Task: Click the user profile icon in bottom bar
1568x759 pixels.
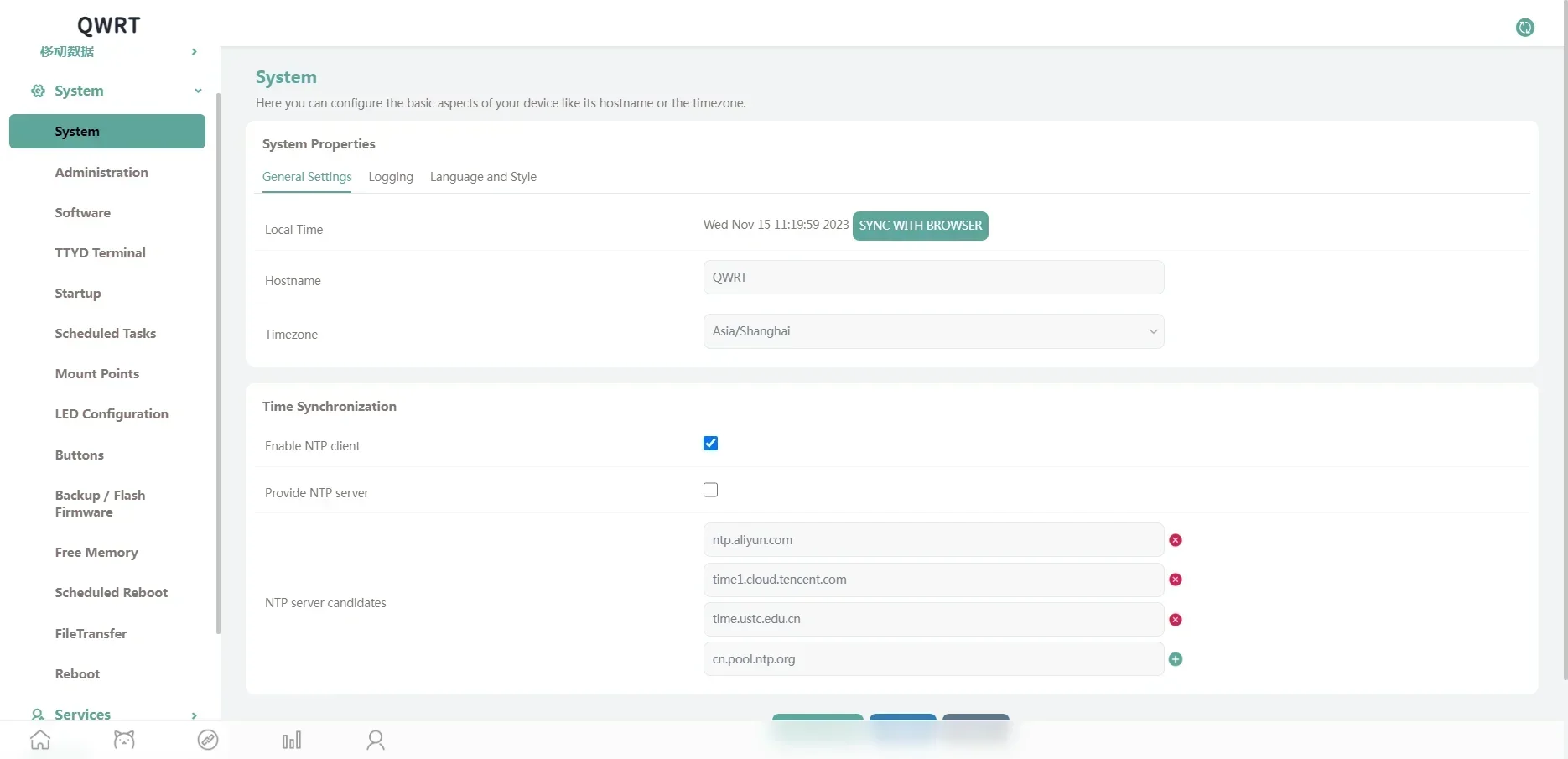Action: click(x=376, y=740)
